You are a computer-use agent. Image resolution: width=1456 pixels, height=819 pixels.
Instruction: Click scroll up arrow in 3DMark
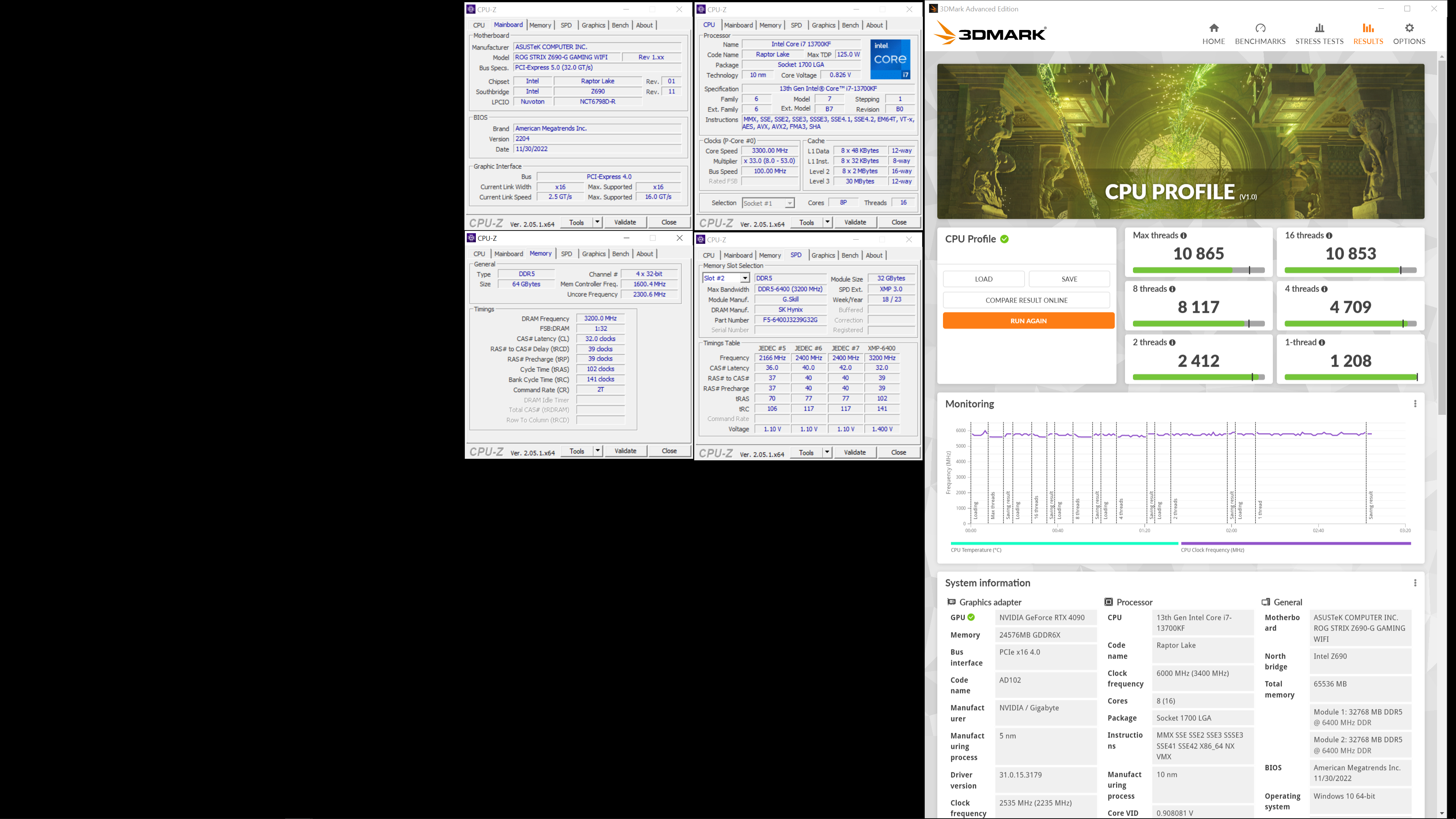coord(1441,56)
